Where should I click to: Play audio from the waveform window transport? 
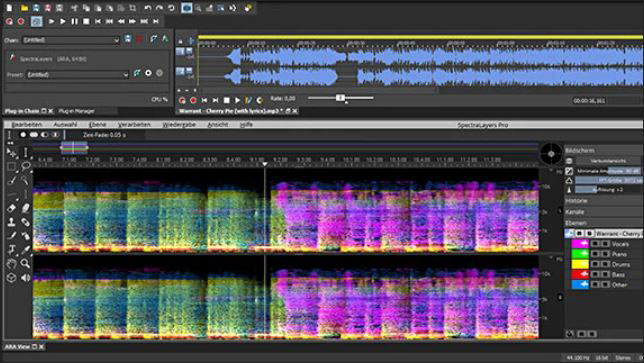237,100
